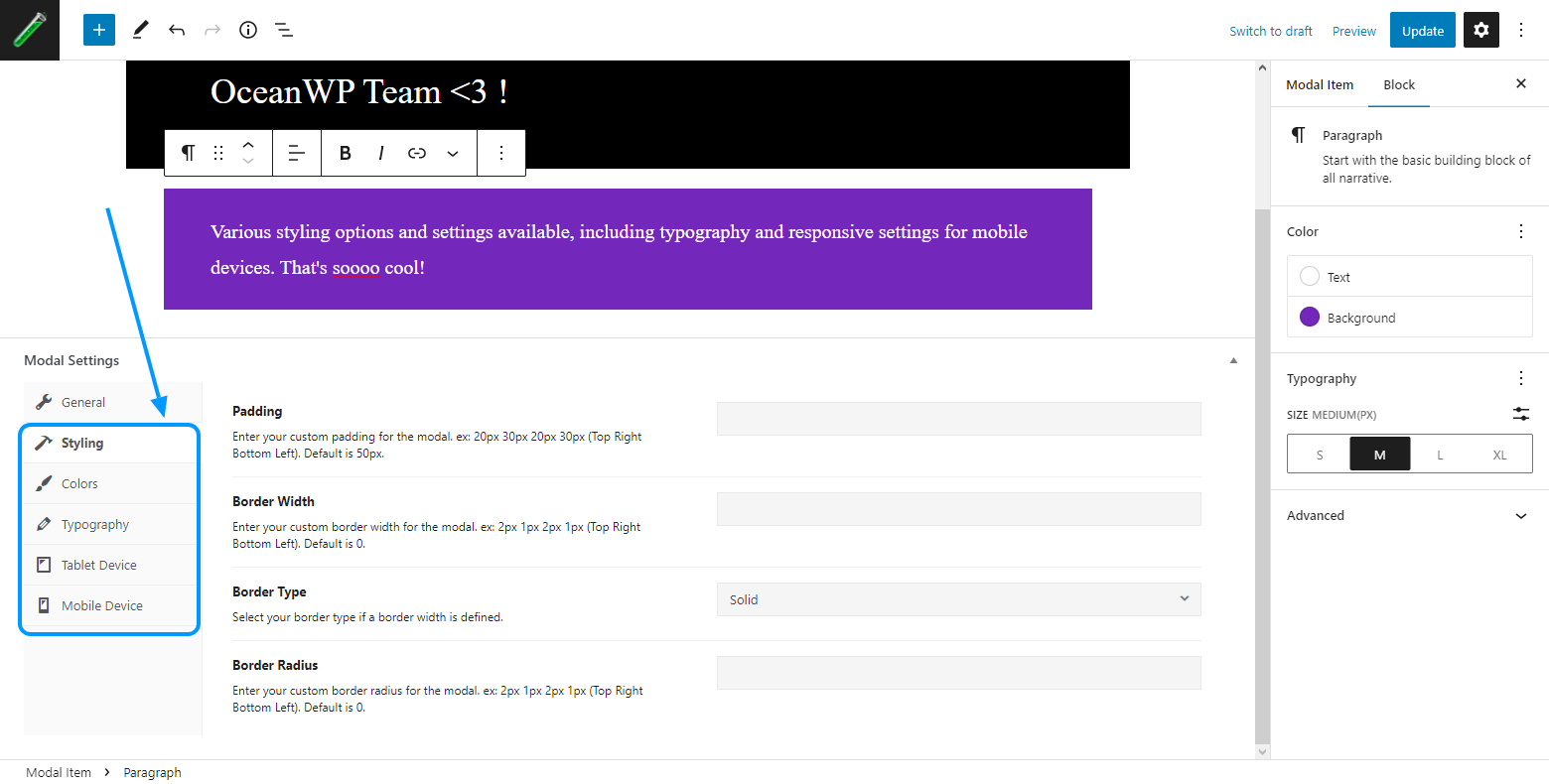
Task: Select font size M
Action: click(1379, 455)
